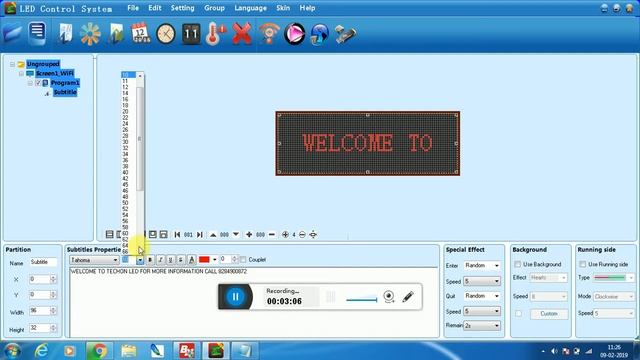Click the down triangle arrow under preview
The width and height of the screenshot is (640, 360).
click(x=236, y=234)
